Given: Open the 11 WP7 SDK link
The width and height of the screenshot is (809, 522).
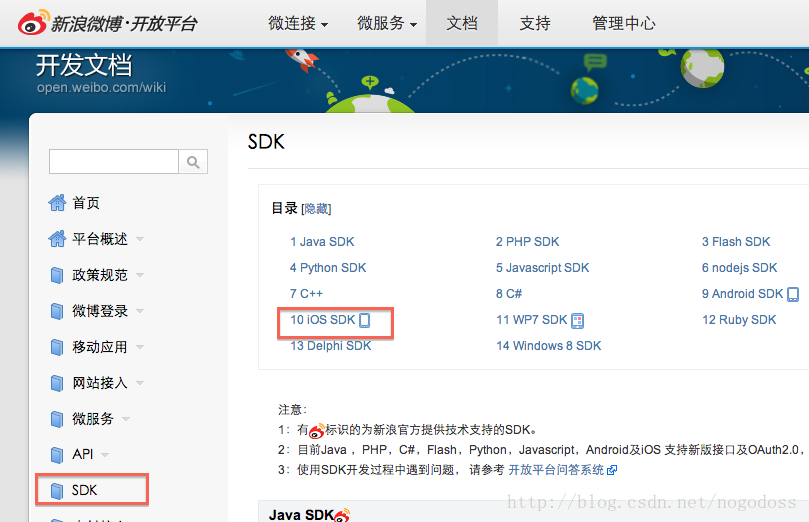Looking at the screenshot, I should 531,320.
